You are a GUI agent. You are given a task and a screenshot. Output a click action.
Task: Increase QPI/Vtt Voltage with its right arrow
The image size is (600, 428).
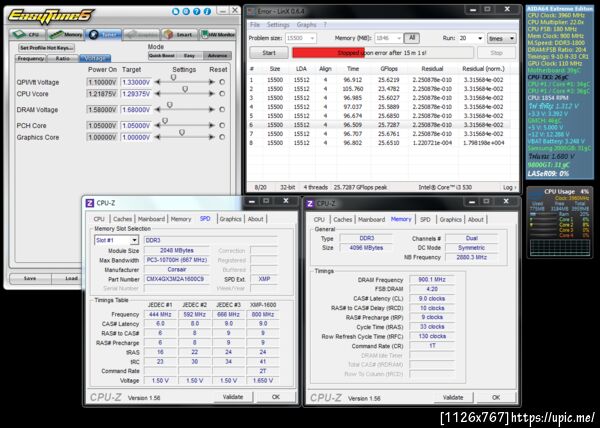(x=211, y=82)
